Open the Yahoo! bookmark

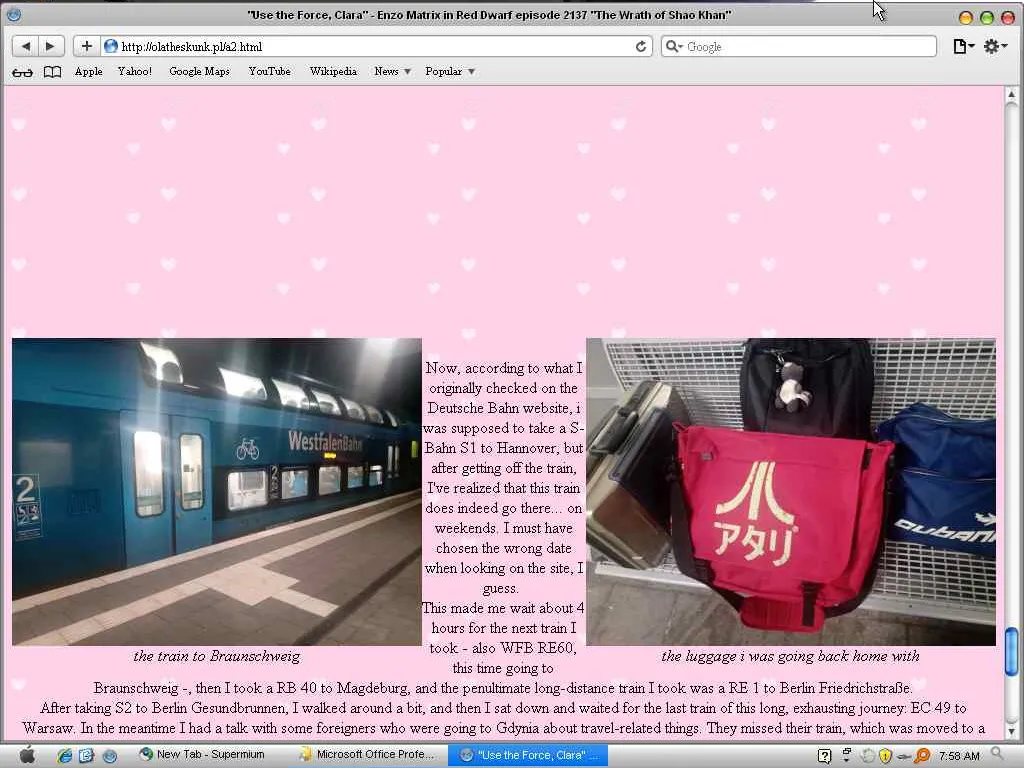[x=135, y=71]
